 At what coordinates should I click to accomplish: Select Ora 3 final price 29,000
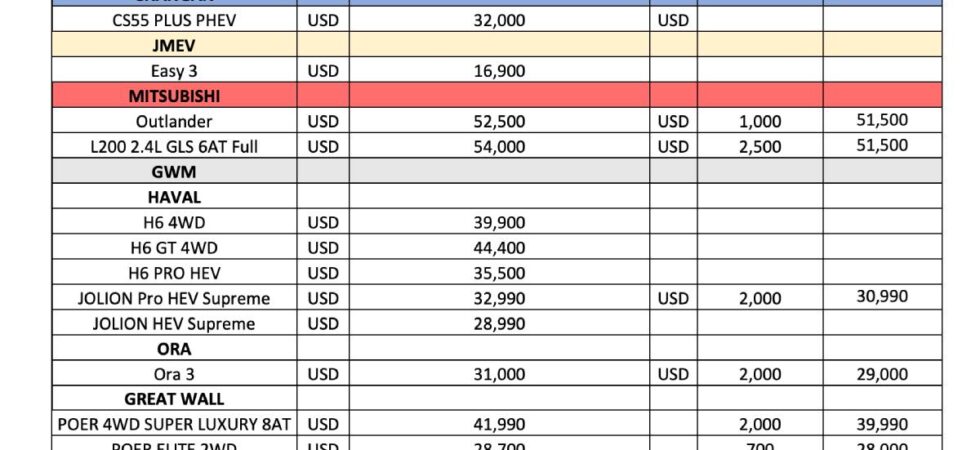coord(882,374)
